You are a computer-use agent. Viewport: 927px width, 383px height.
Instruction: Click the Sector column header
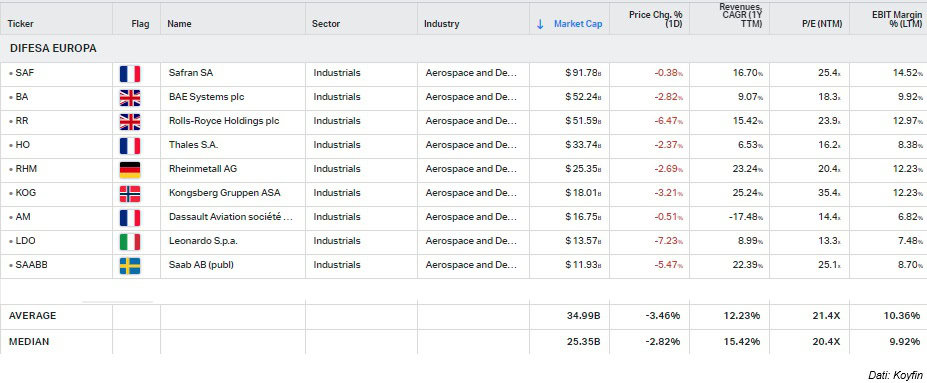click(326, 24)
